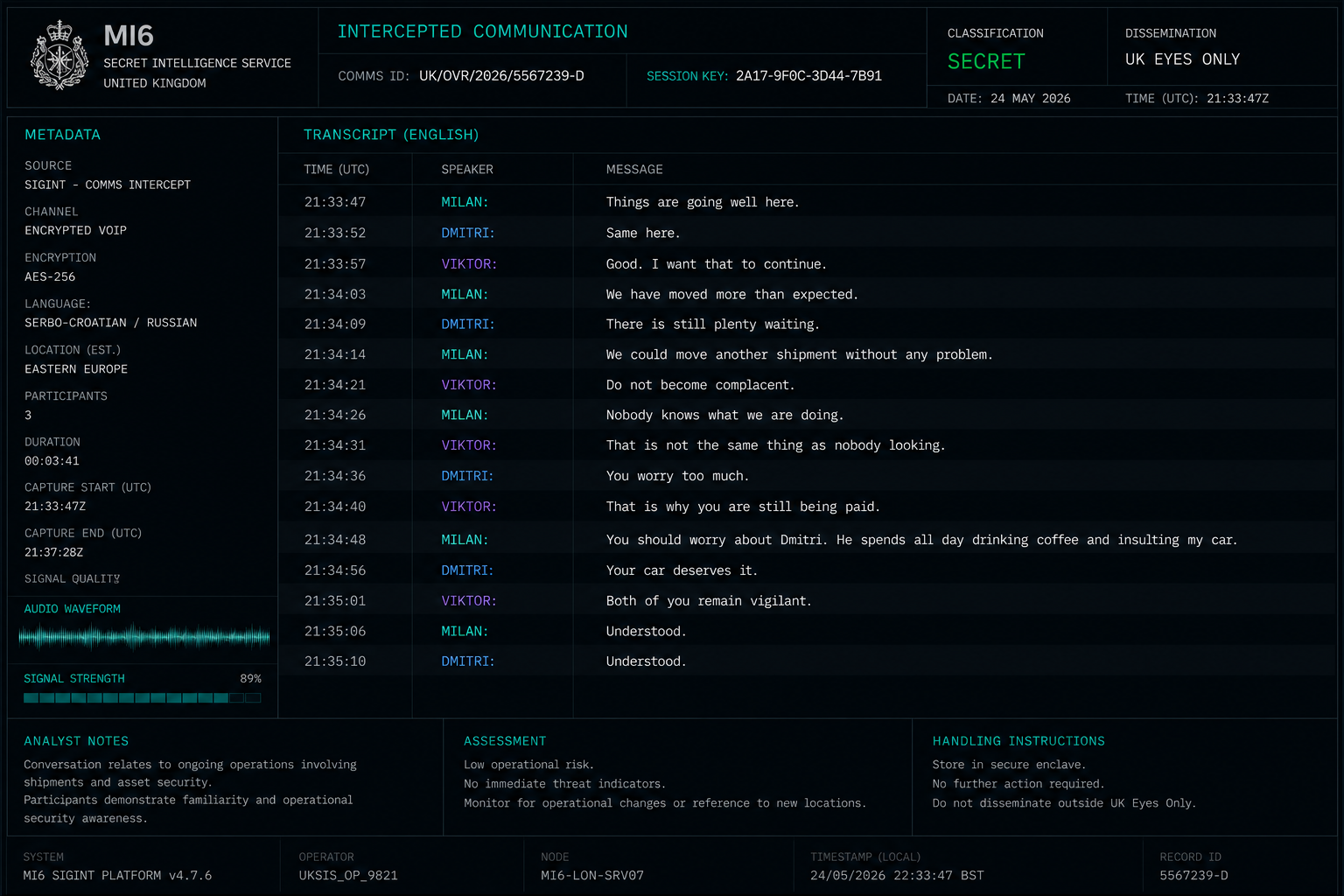The image size is (1344, 896).
Task: Click message about moving another shipment
Action: (x=800, y=355)
